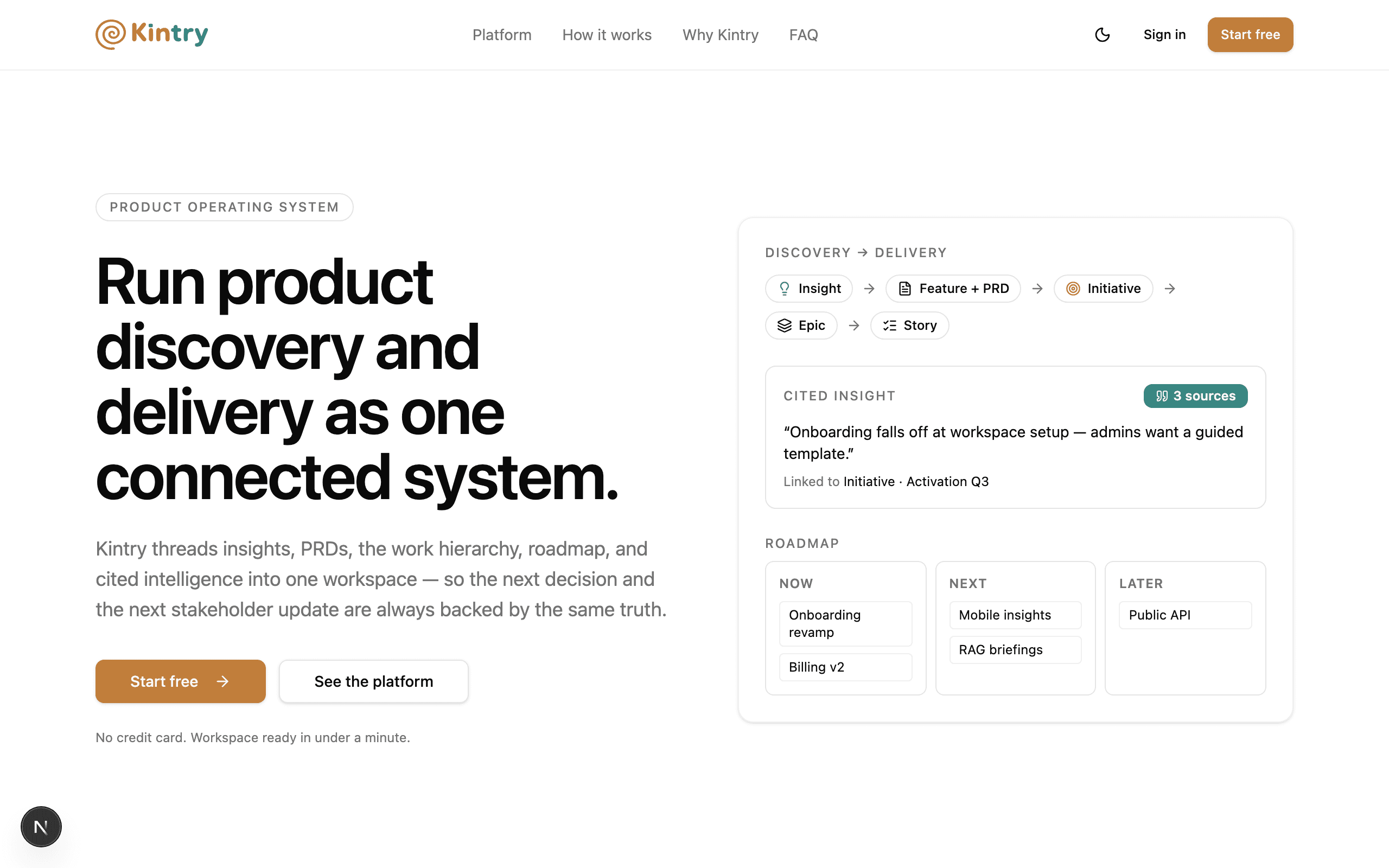The height and width of the screenshot is (868, 1389).
Task: Click the Kintry wordmark text
Action: [169, 33]
